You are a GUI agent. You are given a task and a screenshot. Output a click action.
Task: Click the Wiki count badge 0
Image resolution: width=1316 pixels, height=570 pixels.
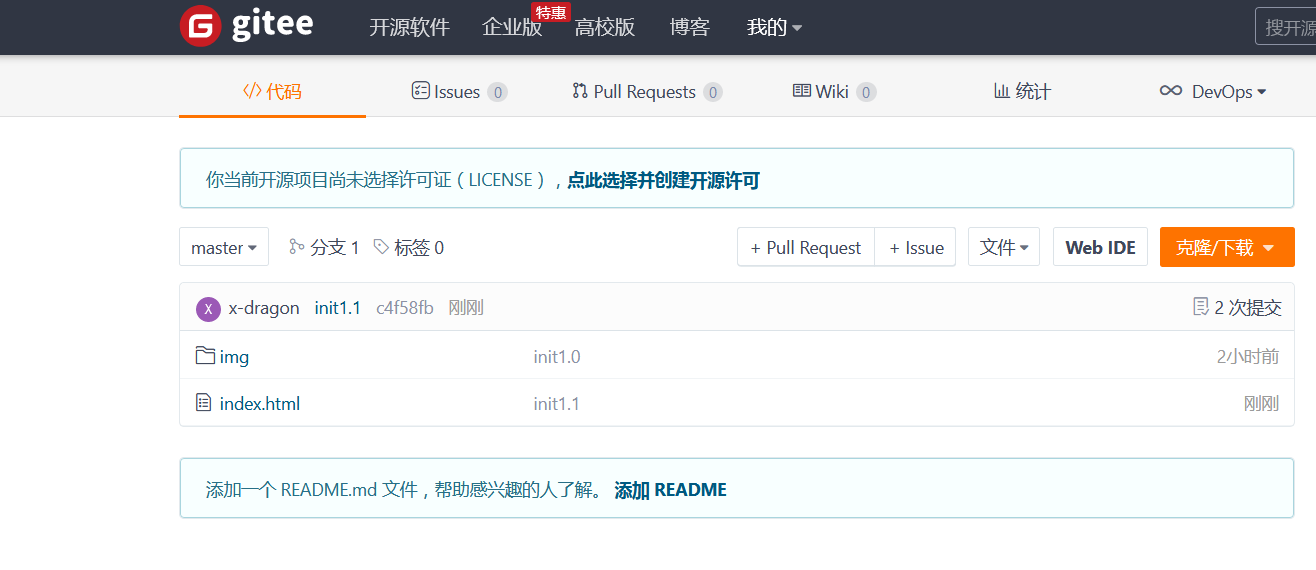pyautogui.click(x=866, y=92)
